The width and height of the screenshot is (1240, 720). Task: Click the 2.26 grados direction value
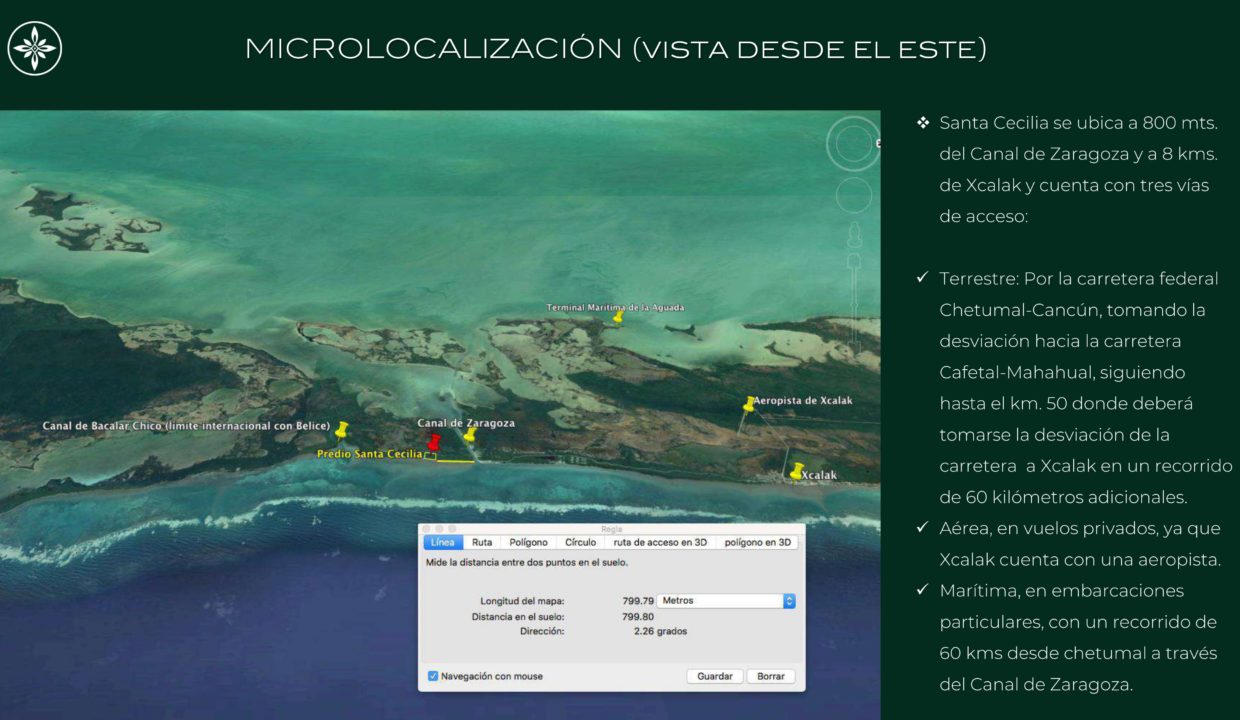point(660,631)
